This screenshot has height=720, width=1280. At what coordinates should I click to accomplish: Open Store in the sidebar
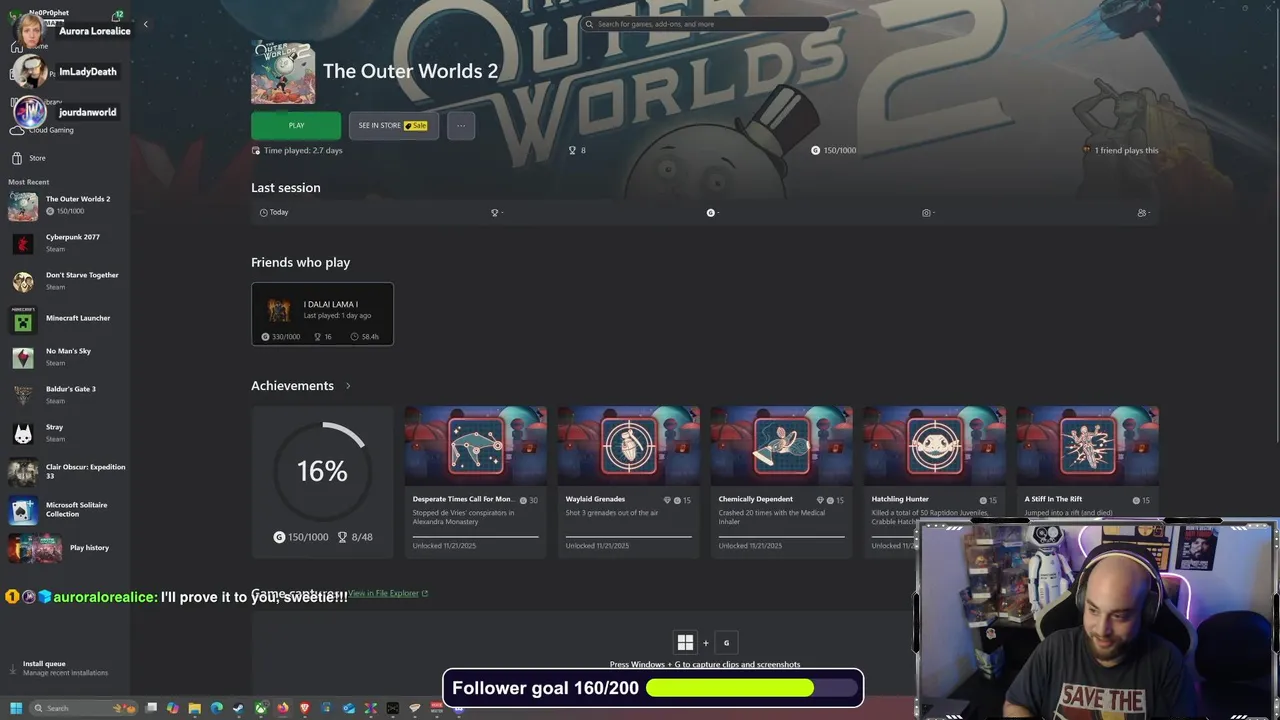point(37,158)
